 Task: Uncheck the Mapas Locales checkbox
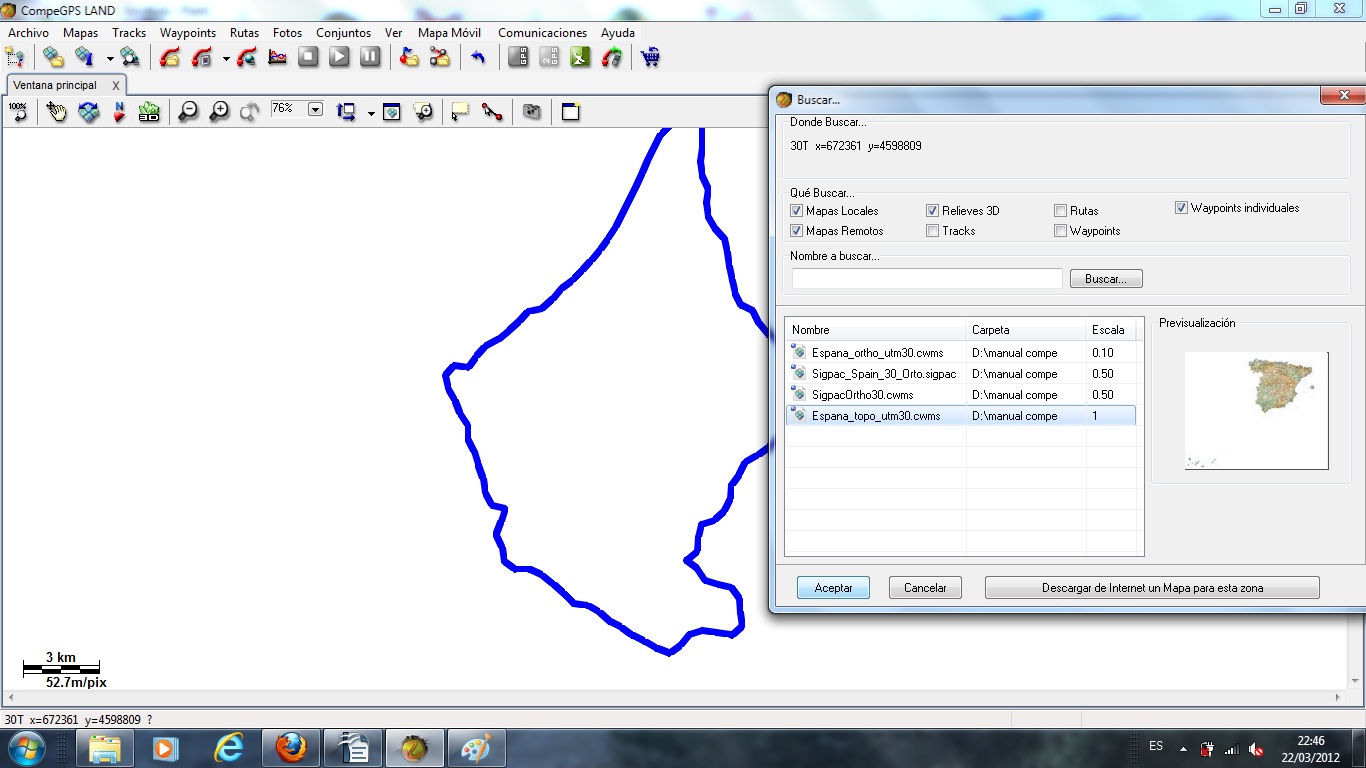click(x=796, y=211)
